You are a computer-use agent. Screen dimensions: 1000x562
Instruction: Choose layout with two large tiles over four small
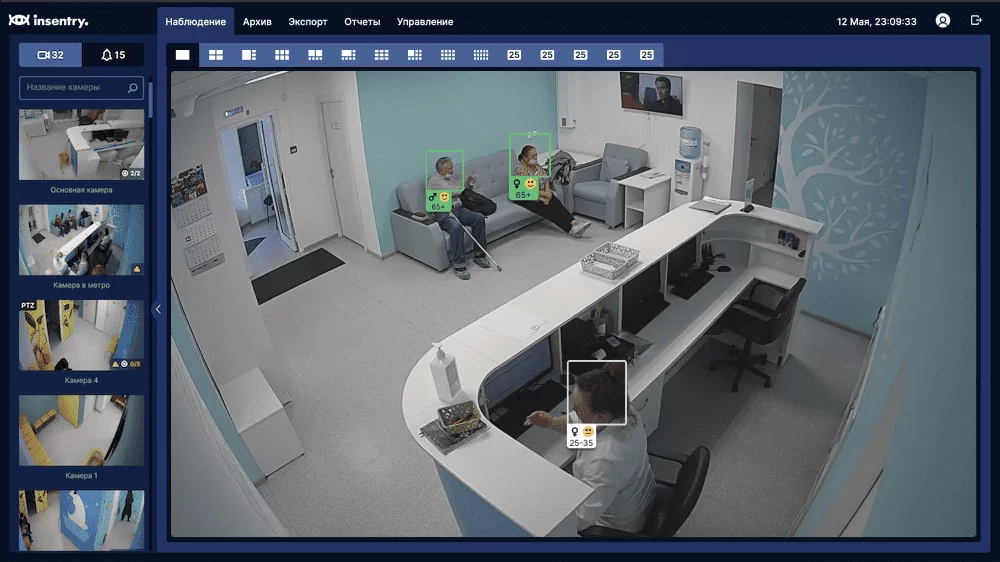click(315, 55)
